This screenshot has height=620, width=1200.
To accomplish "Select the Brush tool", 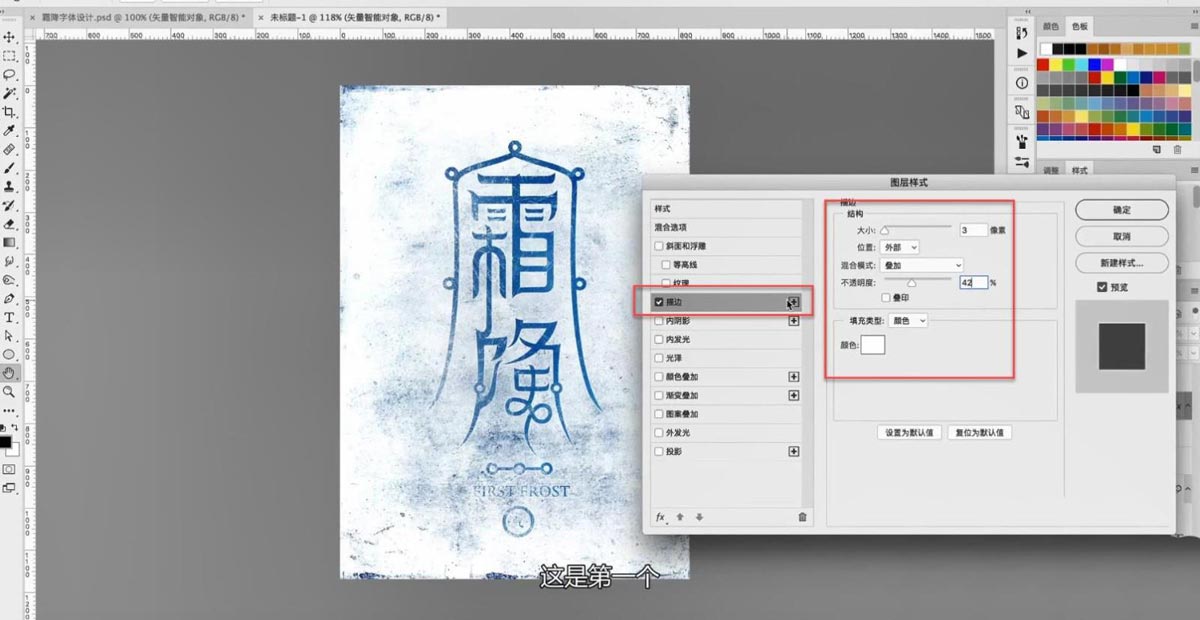I will 9,169.
